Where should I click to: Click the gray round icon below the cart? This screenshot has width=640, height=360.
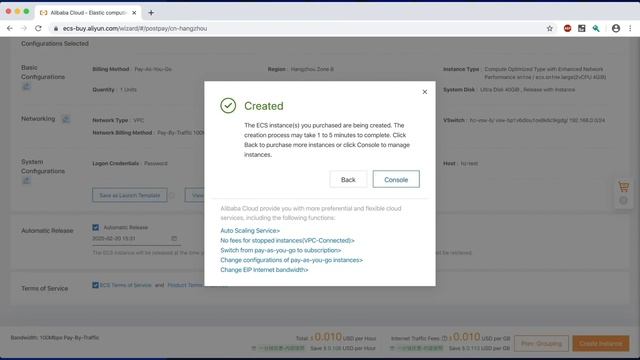point(623,200)
